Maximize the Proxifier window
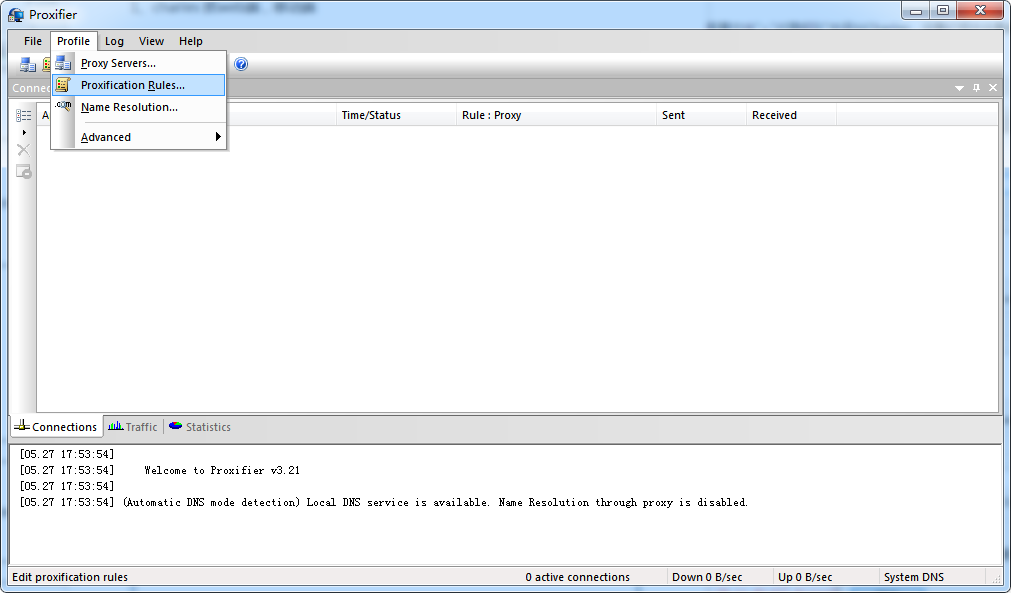The width and height of the screenshot is (1011, 593). pos(943,11)
